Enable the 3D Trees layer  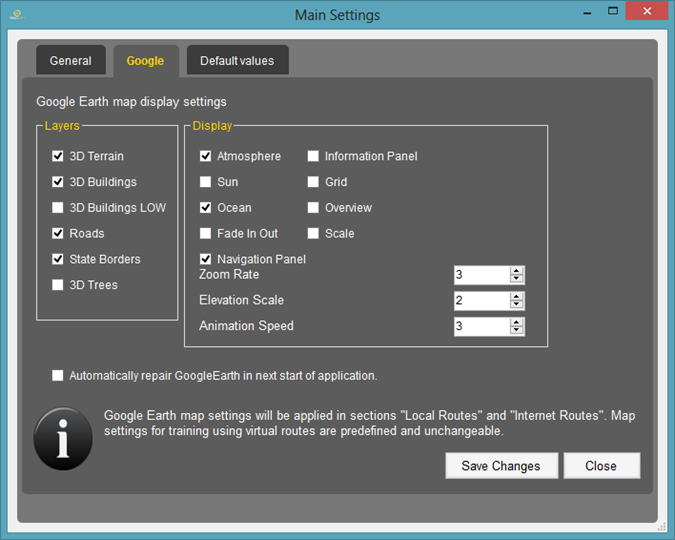pos(58,285)
